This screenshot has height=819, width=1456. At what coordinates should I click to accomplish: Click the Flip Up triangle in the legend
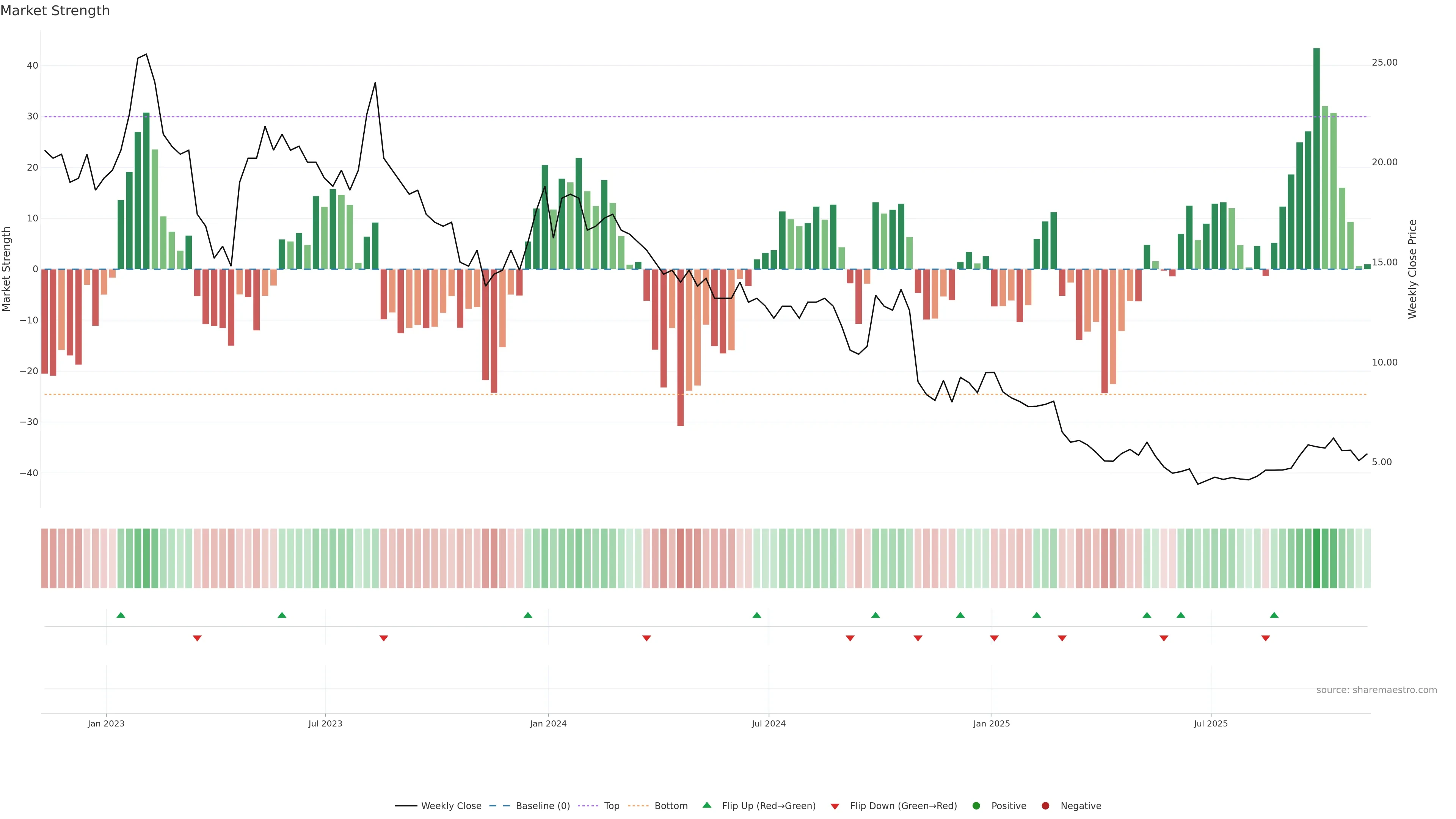(706, 805)
